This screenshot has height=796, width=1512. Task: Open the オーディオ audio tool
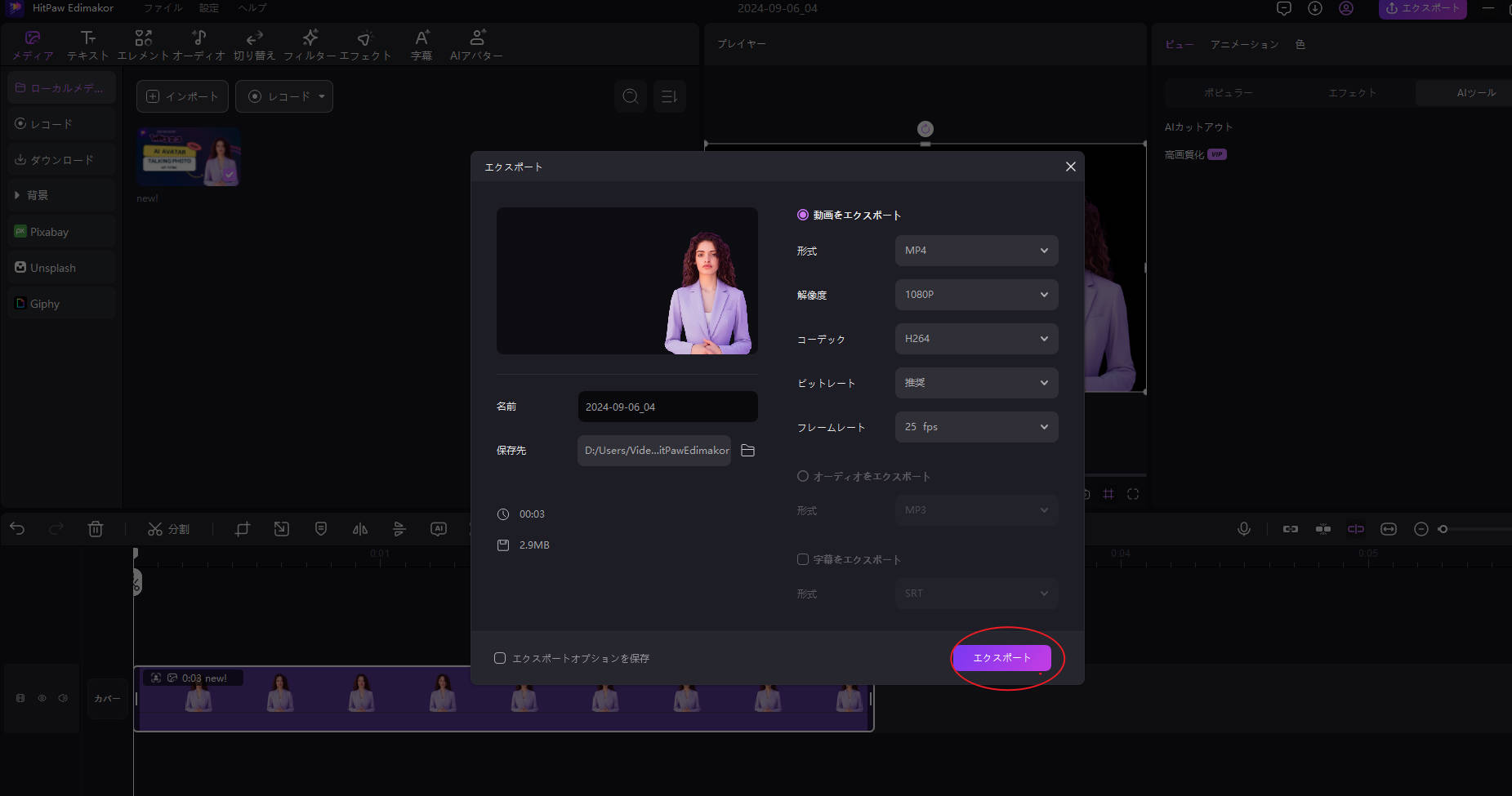coord(198,45)
